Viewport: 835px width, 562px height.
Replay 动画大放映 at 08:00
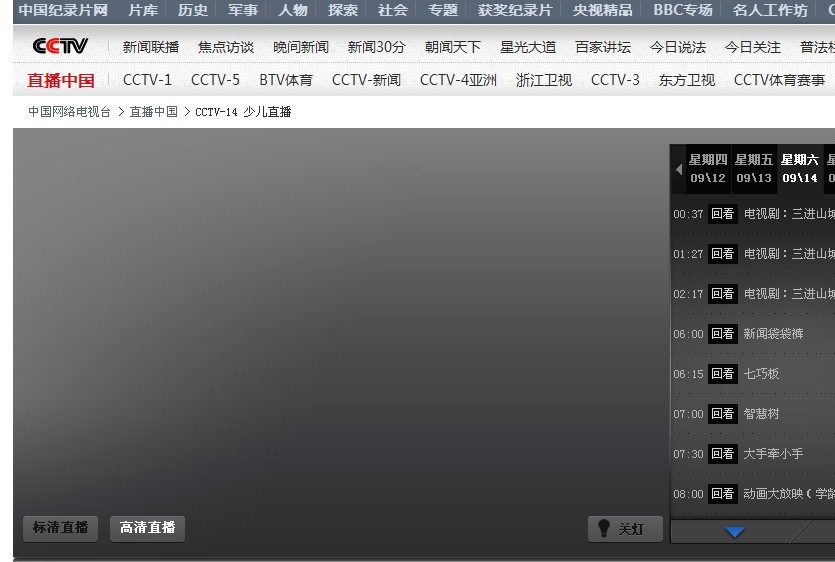723,493
